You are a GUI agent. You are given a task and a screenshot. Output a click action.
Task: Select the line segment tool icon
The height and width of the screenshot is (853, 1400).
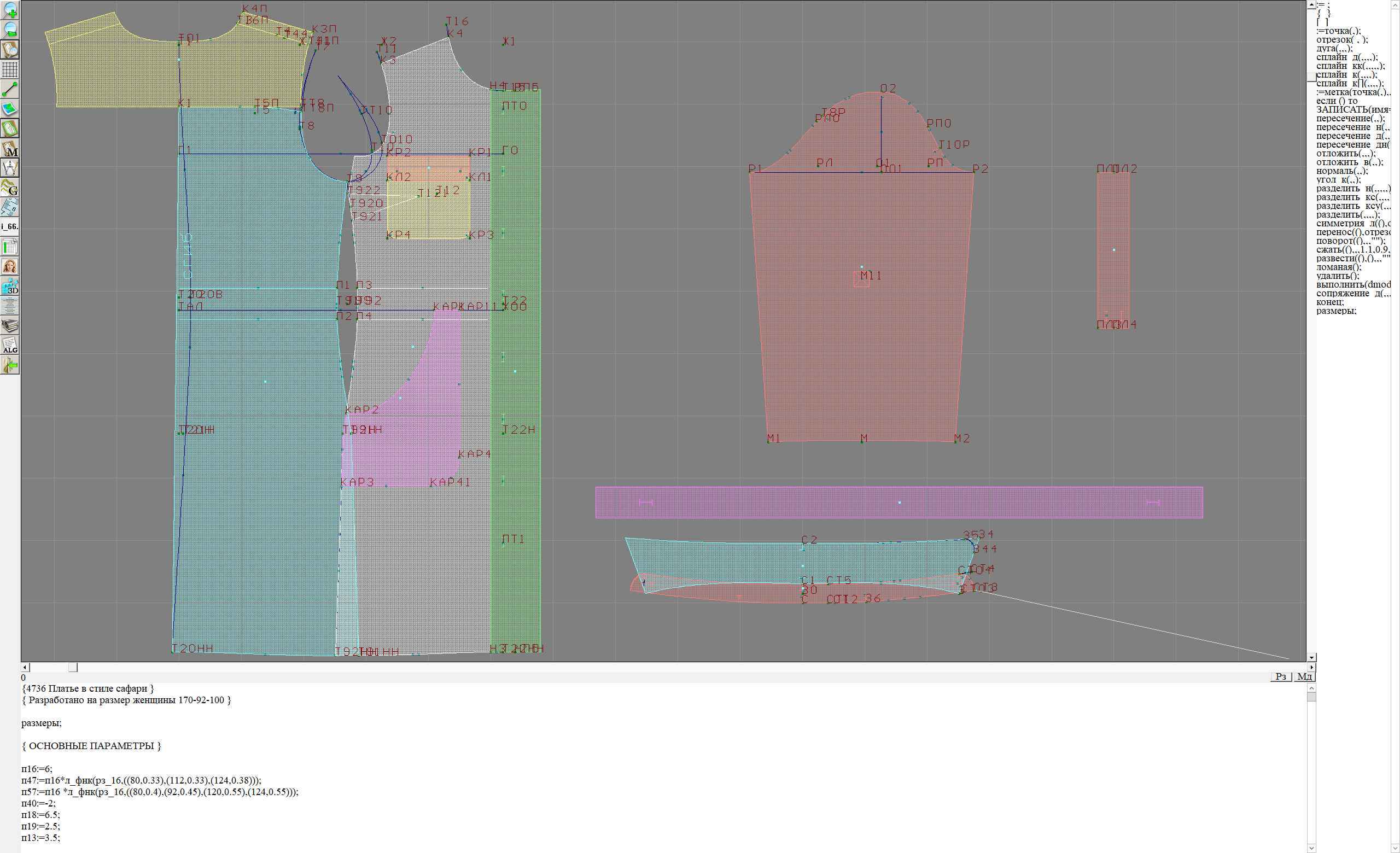(10, 89)
